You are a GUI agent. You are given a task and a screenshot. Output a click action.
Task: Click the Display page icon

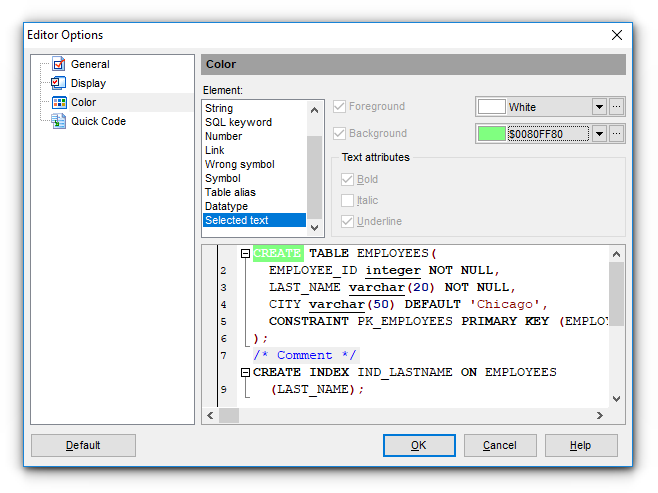click(x=58, y=84)
